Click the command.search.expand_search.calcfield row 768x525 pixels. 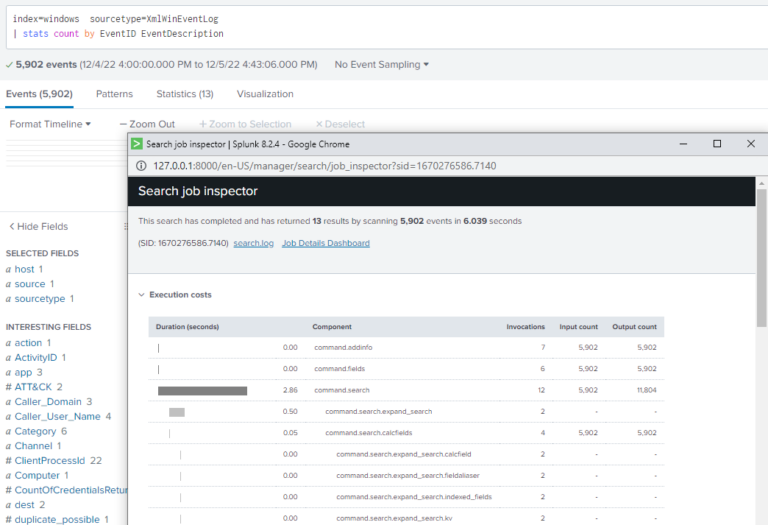pyautogui.click(x=406, y=454)
